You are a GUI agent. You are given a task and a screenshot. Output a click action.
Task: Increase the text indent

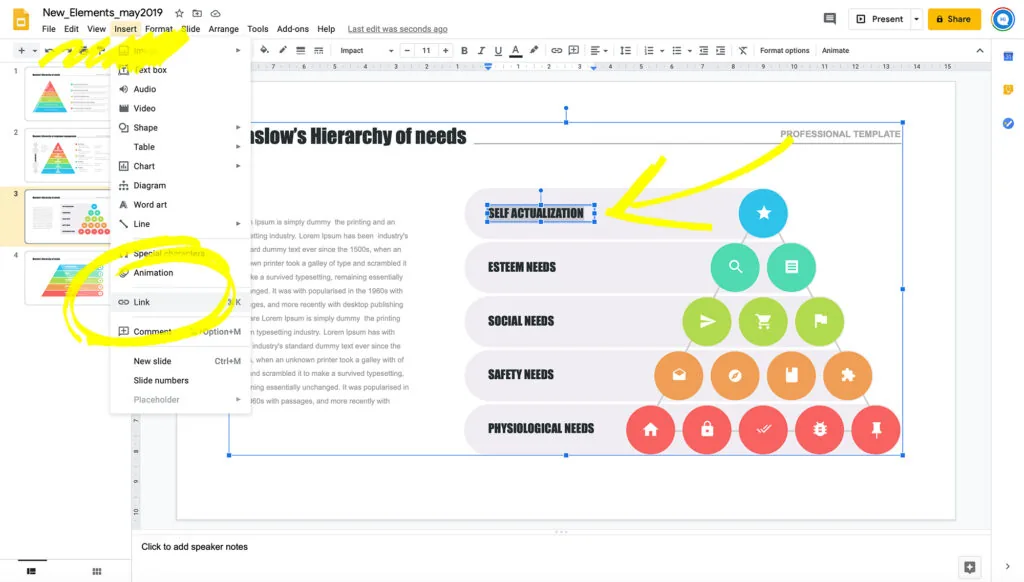pos(720,50)
